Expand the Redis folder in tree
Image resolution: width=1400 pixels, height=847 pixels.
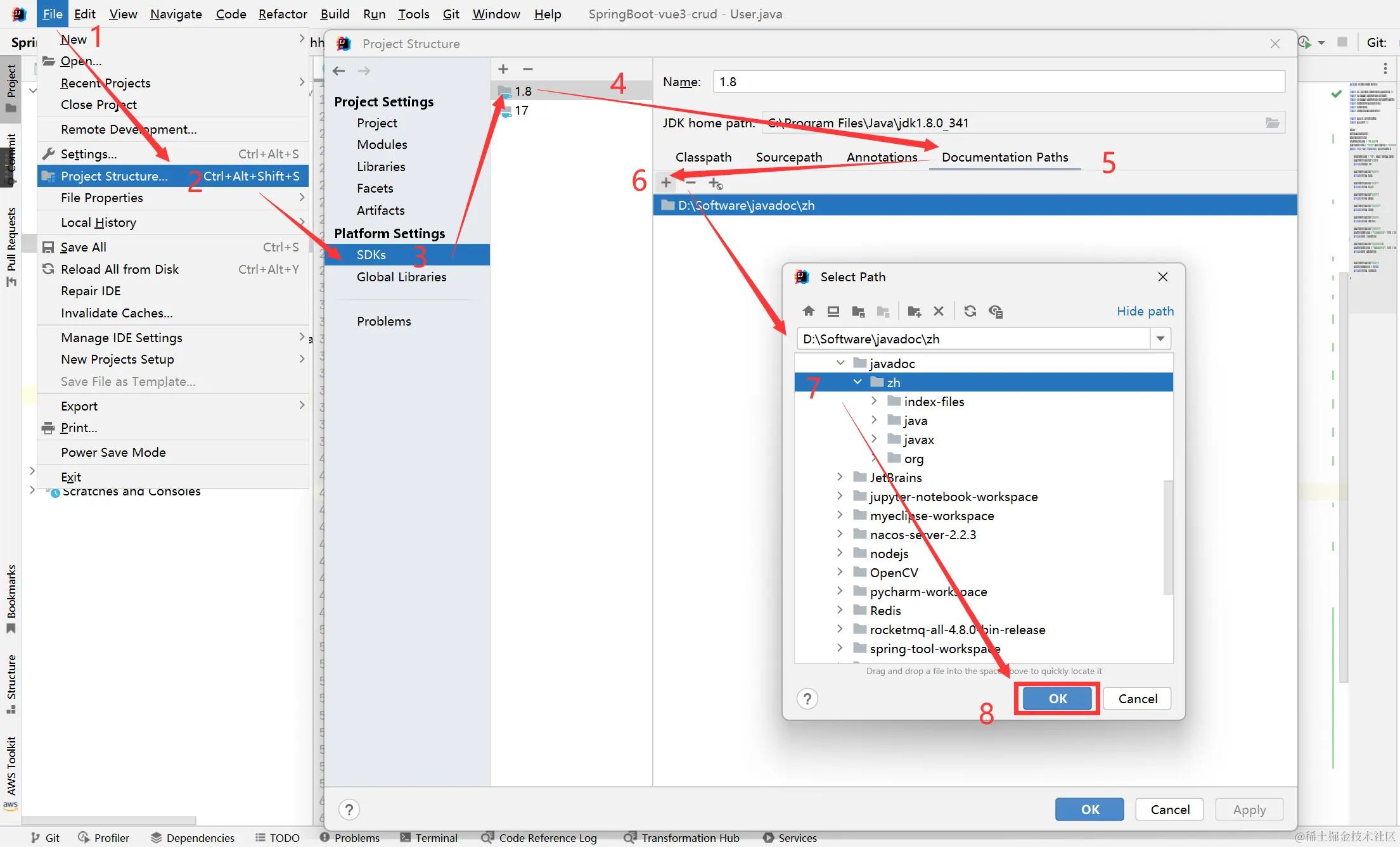click(840, 610)
